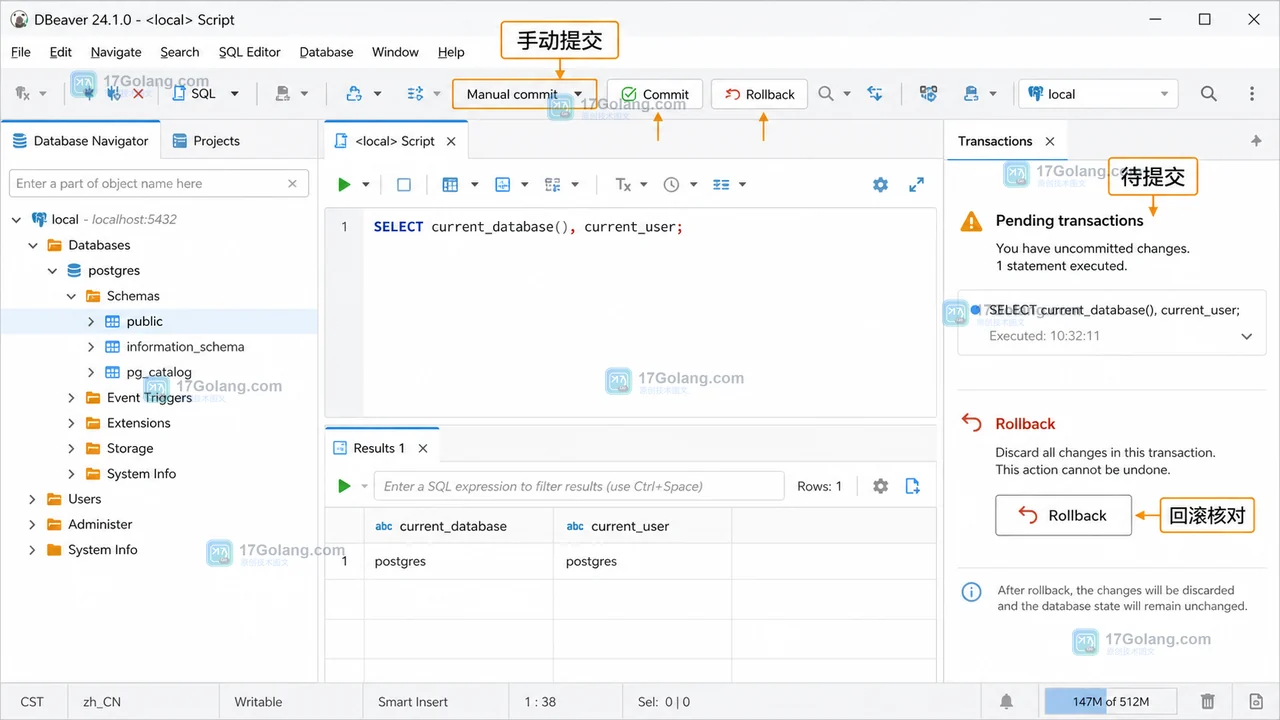Select the Storage folder in the tree

tap(130, 448)
